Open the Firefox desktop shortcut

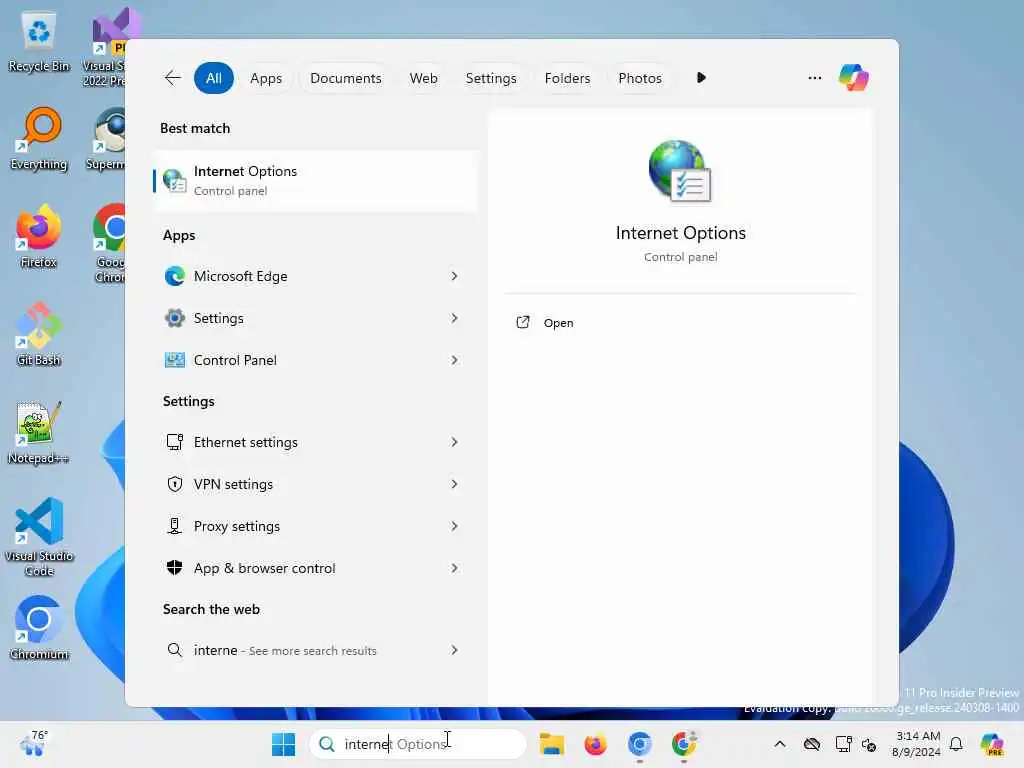coord(39,236)
